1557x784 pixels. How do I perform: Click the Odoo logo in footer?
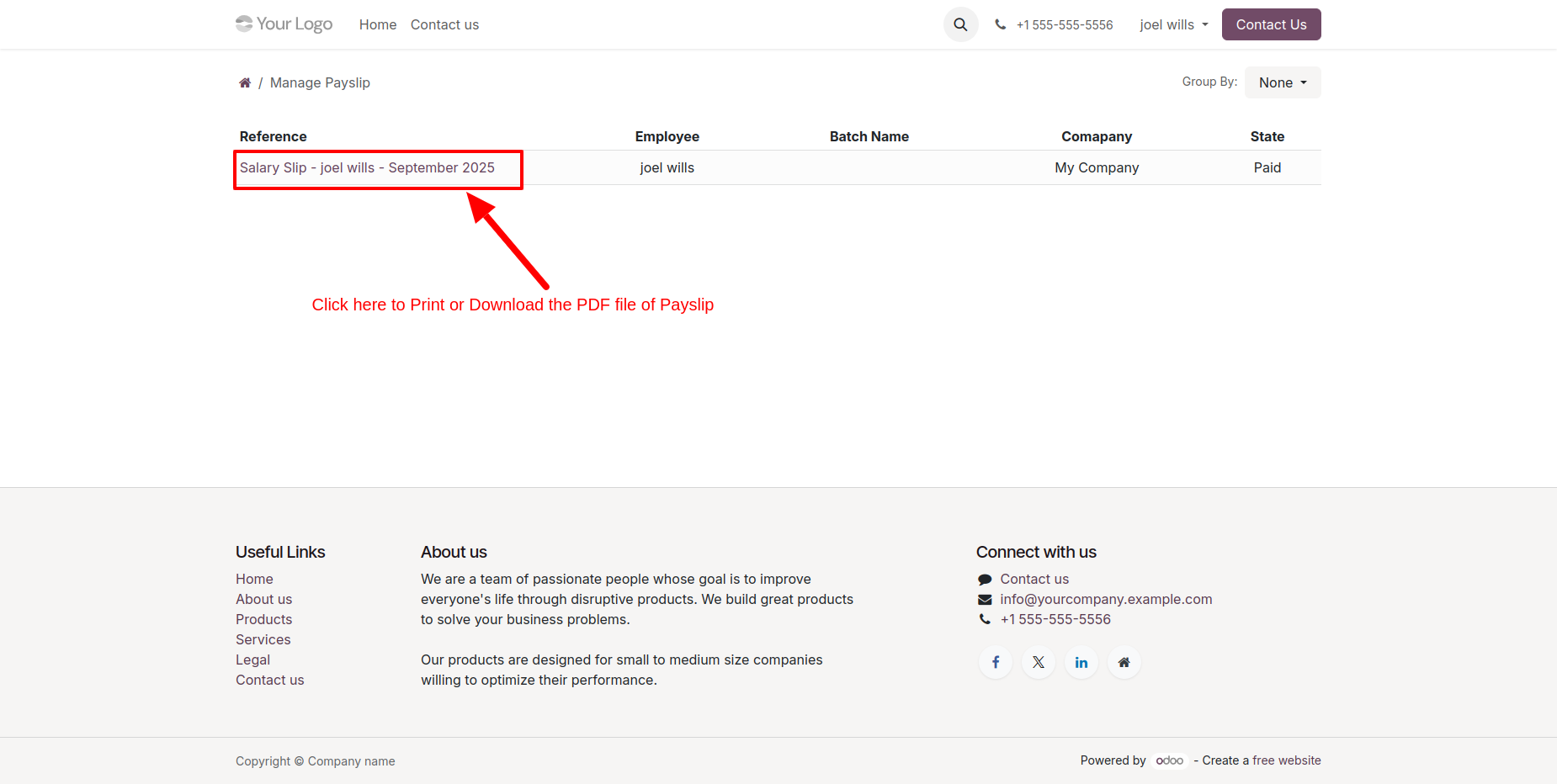click(1170, 760)
